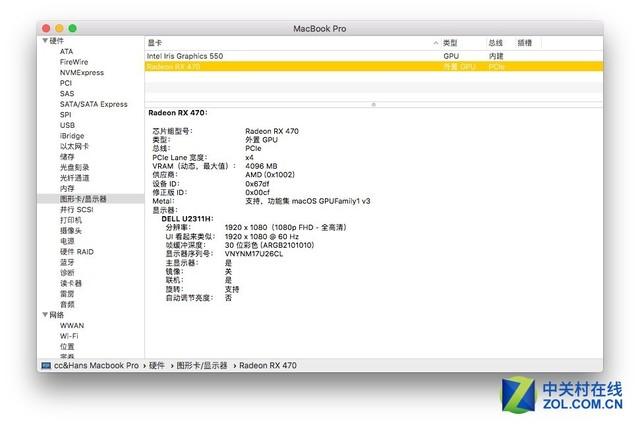Select the highlighted Radeon RX 470 row
Image resolution: width=640 pixels, height=425 pixels.
coord(373,67)
